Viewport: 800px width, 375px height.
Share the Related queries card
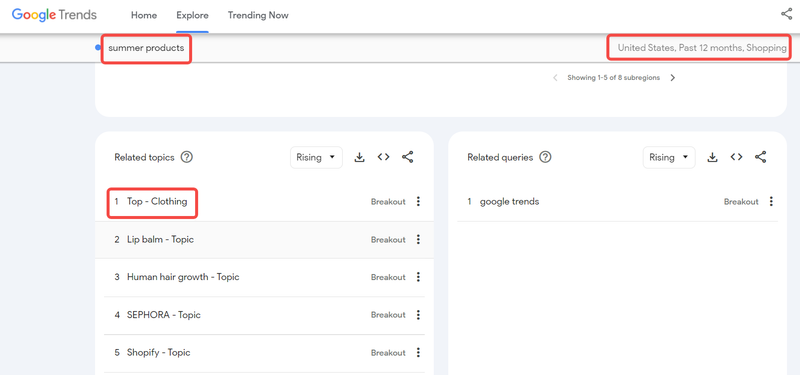[761, 157]
